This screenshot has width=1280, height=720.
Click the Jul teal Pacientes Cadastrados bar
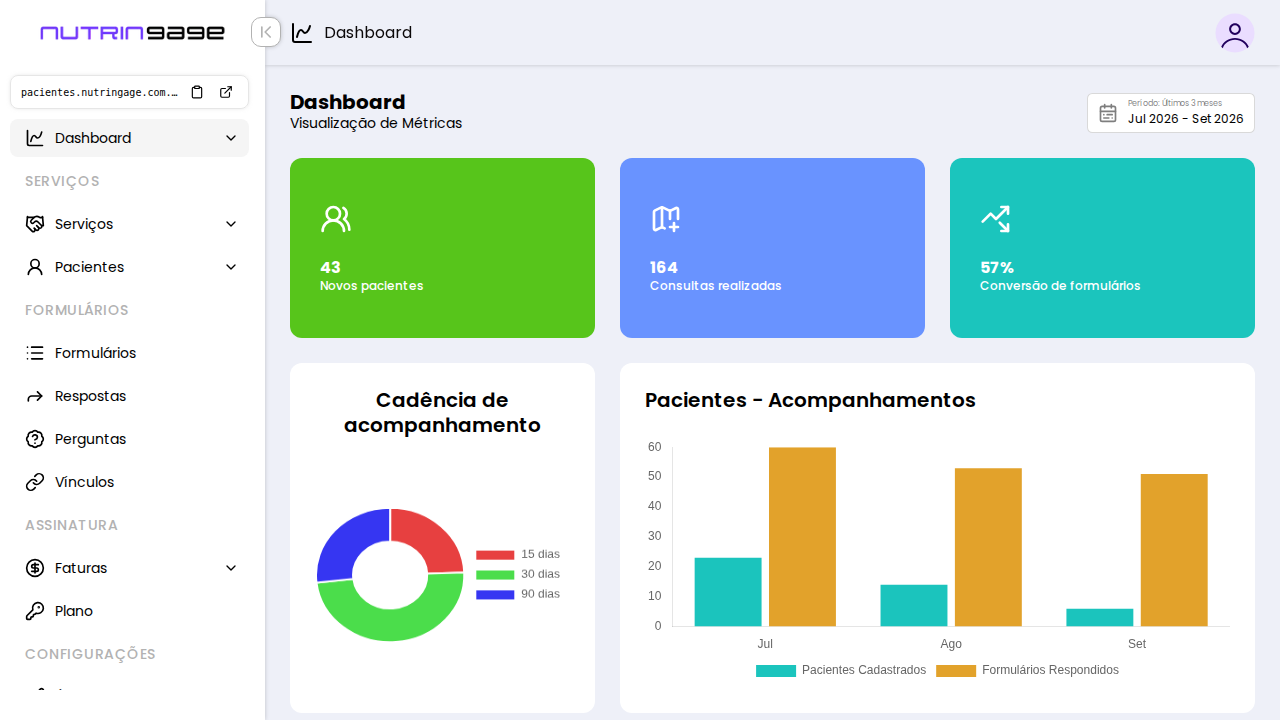728,592
